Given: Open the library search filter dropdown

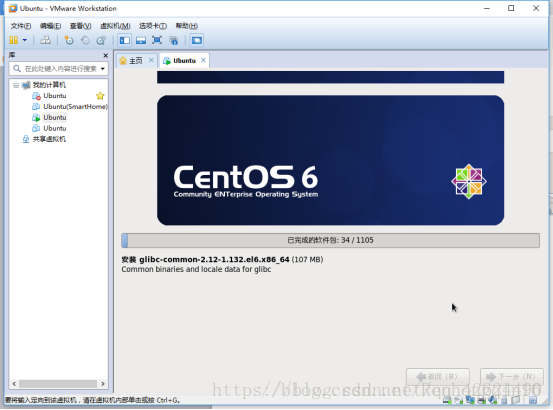Looking at the screenshot, I should point(103,68).
